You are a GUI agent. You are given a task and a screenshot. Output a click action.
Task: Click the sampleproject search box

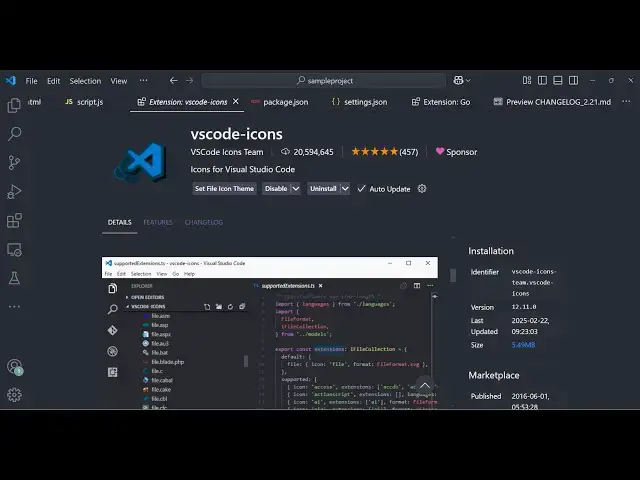[324, 80]
